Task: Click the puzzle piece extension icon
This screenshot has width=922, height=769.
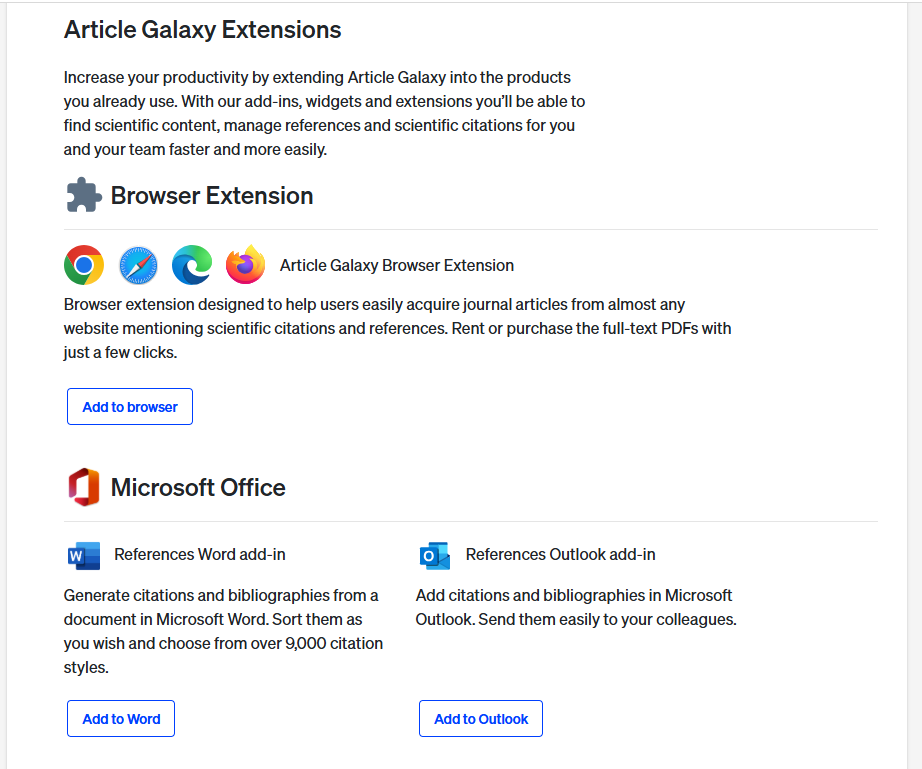Action: 84,195
